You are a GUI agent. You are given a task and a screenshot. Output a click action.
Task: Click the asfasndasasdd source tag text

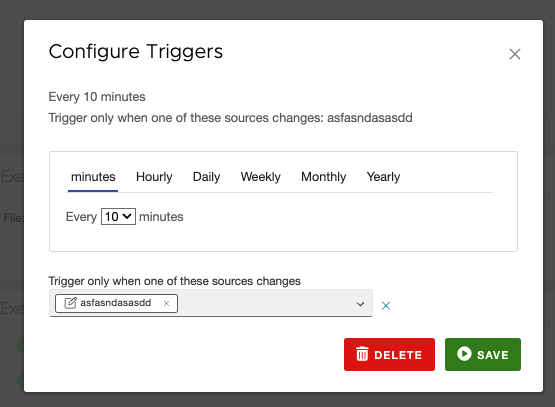tap(116, 303)
